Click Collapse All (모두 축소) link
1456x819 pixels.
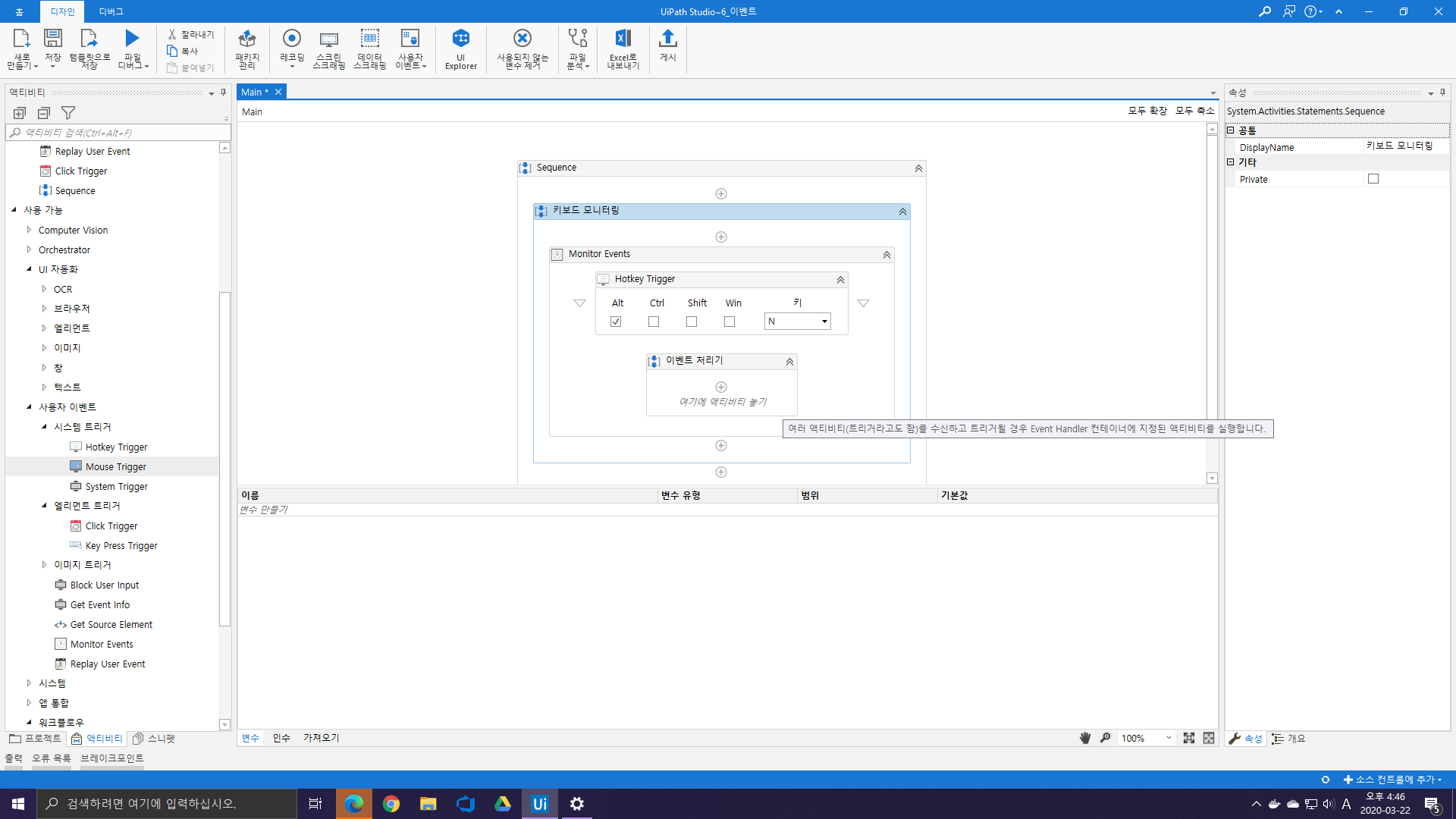coord(1194,111)
